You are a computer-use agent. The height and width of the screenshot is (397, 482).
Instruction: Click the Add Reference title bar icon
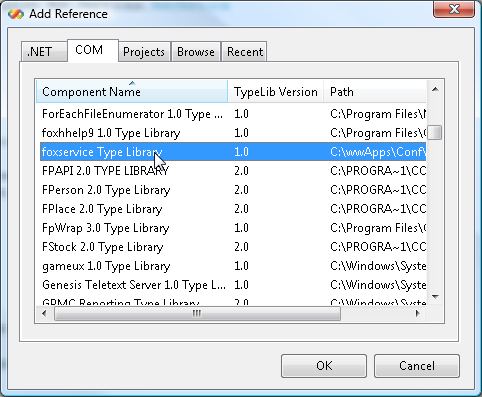[16, 14]
